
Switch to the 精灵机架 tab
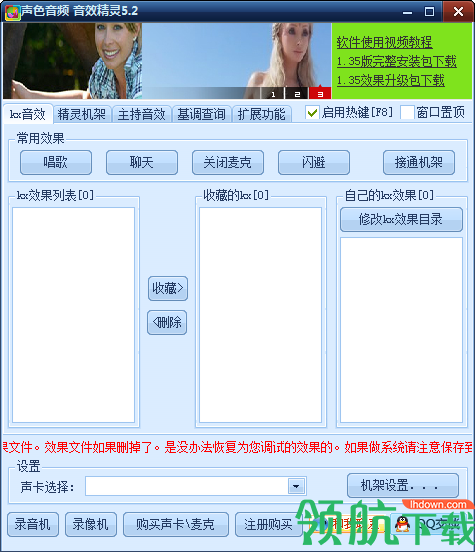[82, 114]
